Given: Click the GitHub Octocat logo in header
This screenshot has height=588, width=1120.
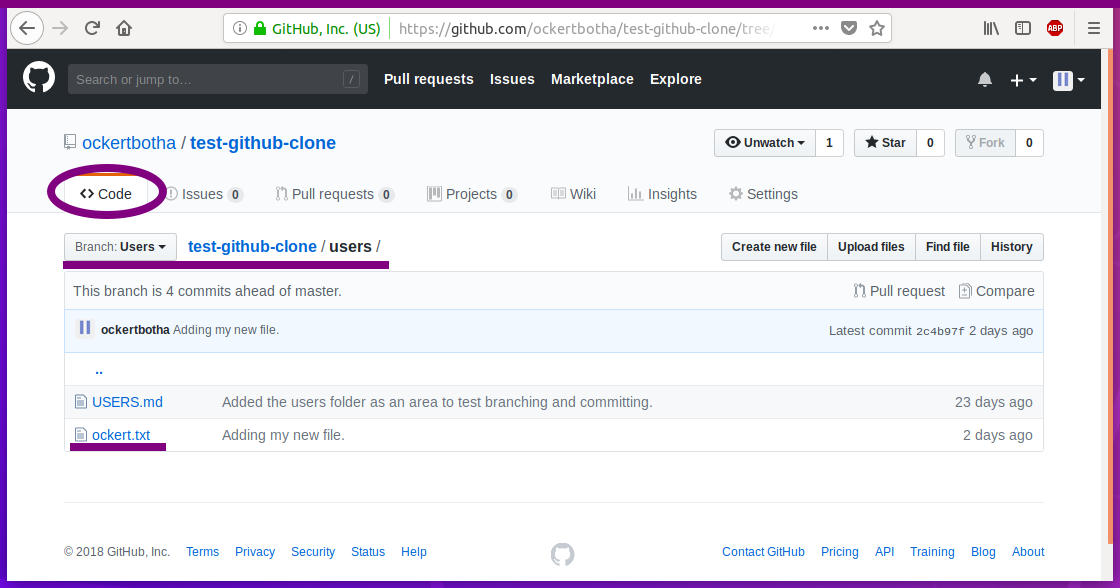Looking at the screenshot, I should [39, 78].
